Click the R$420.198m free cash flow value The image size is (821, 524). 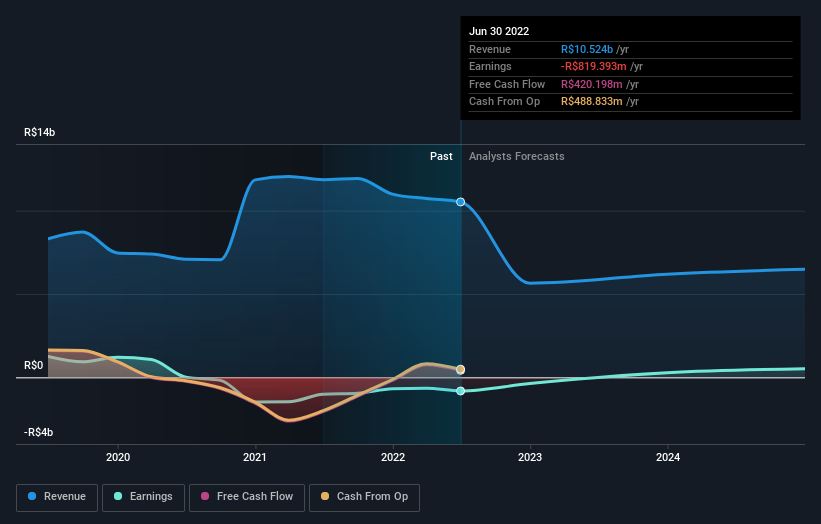coord(591,84)
